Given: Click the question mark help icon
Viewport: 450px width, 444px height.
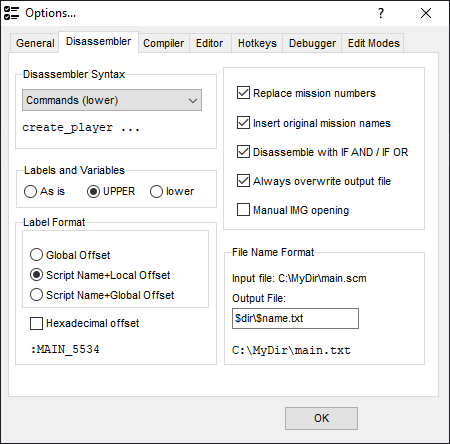Looking at the screenshot, I should click(381, 13).
